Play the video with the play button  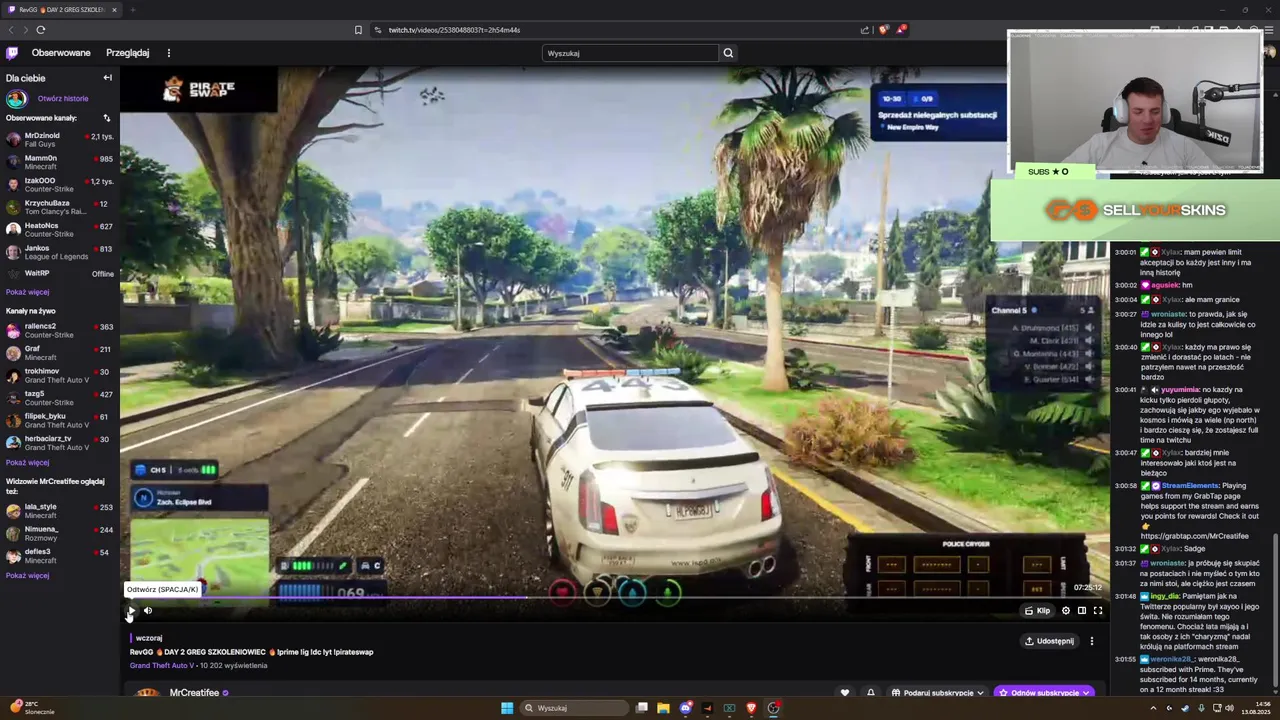point(131,610)
